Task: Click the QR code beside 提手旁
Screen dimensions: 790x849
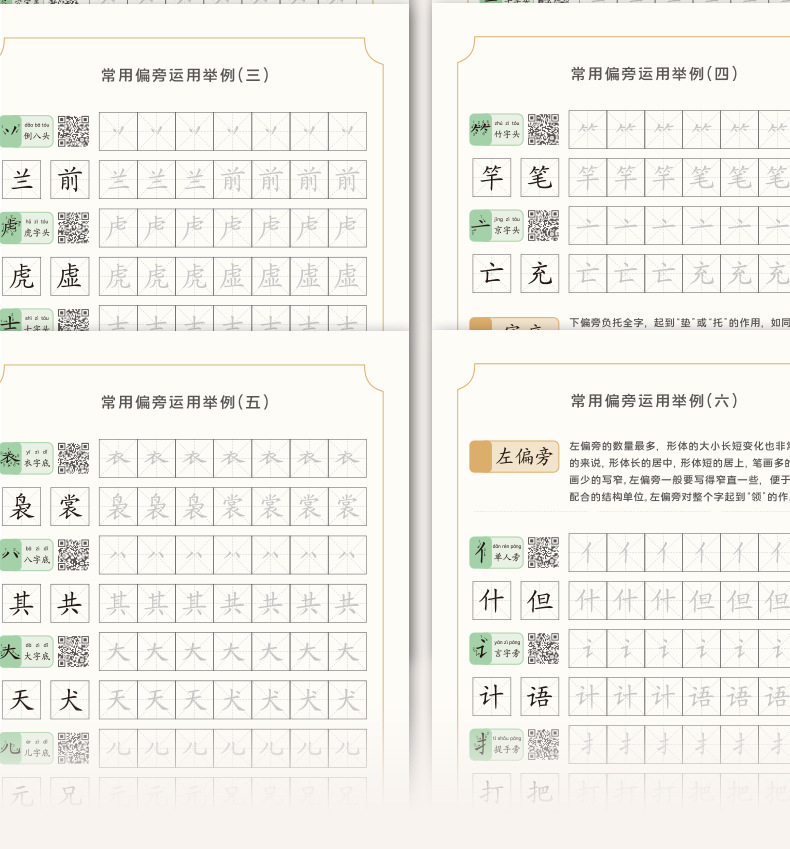Action: click(x=543, y=744)
